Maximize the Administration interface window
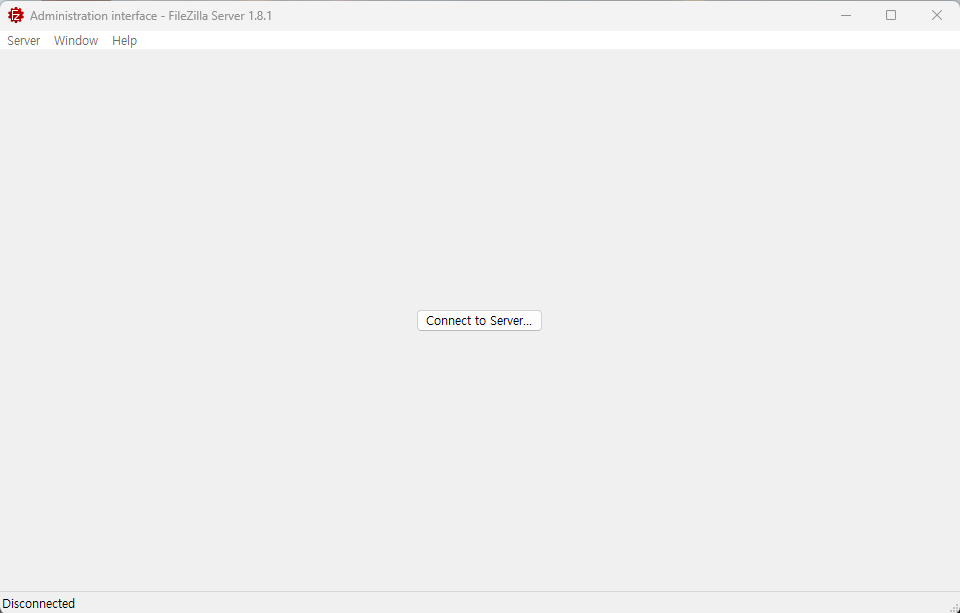This screenshot has height=613, width=960. pyautogui.click(x=891, y=15)
